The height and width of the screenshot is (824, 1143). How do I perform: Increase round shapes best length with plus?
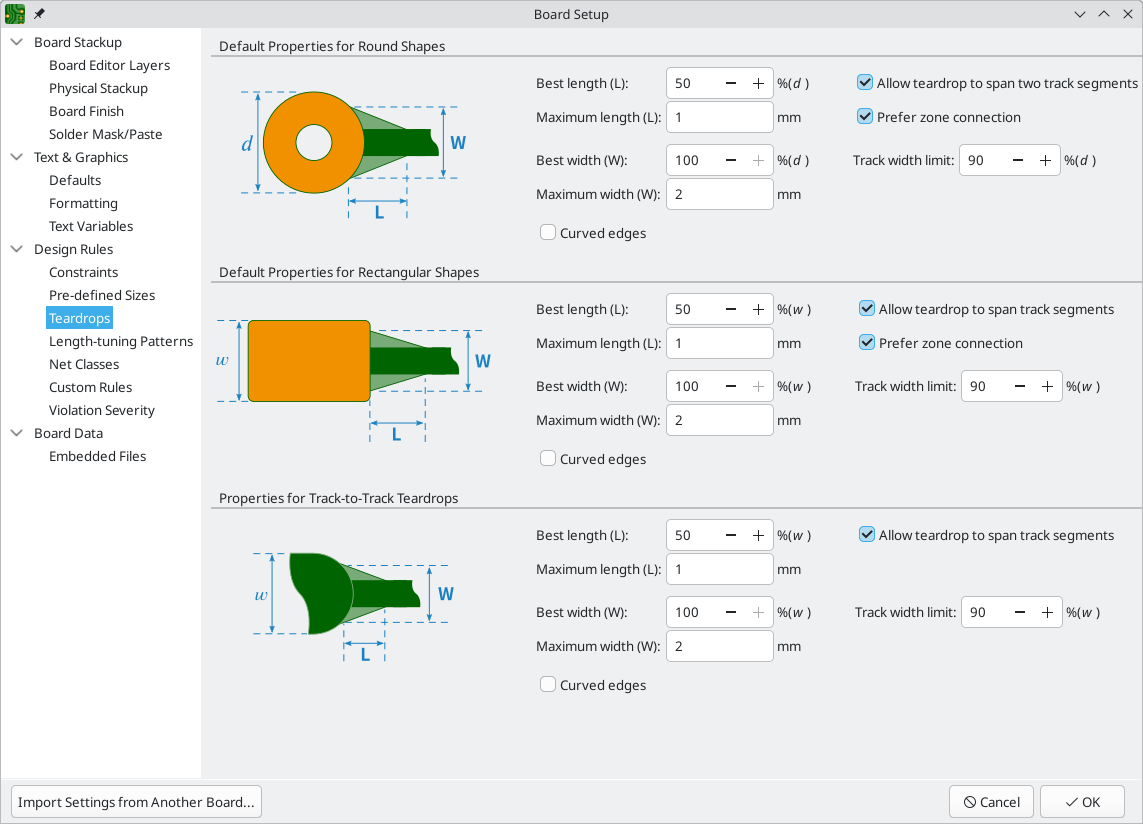click(x=758, y=84)
